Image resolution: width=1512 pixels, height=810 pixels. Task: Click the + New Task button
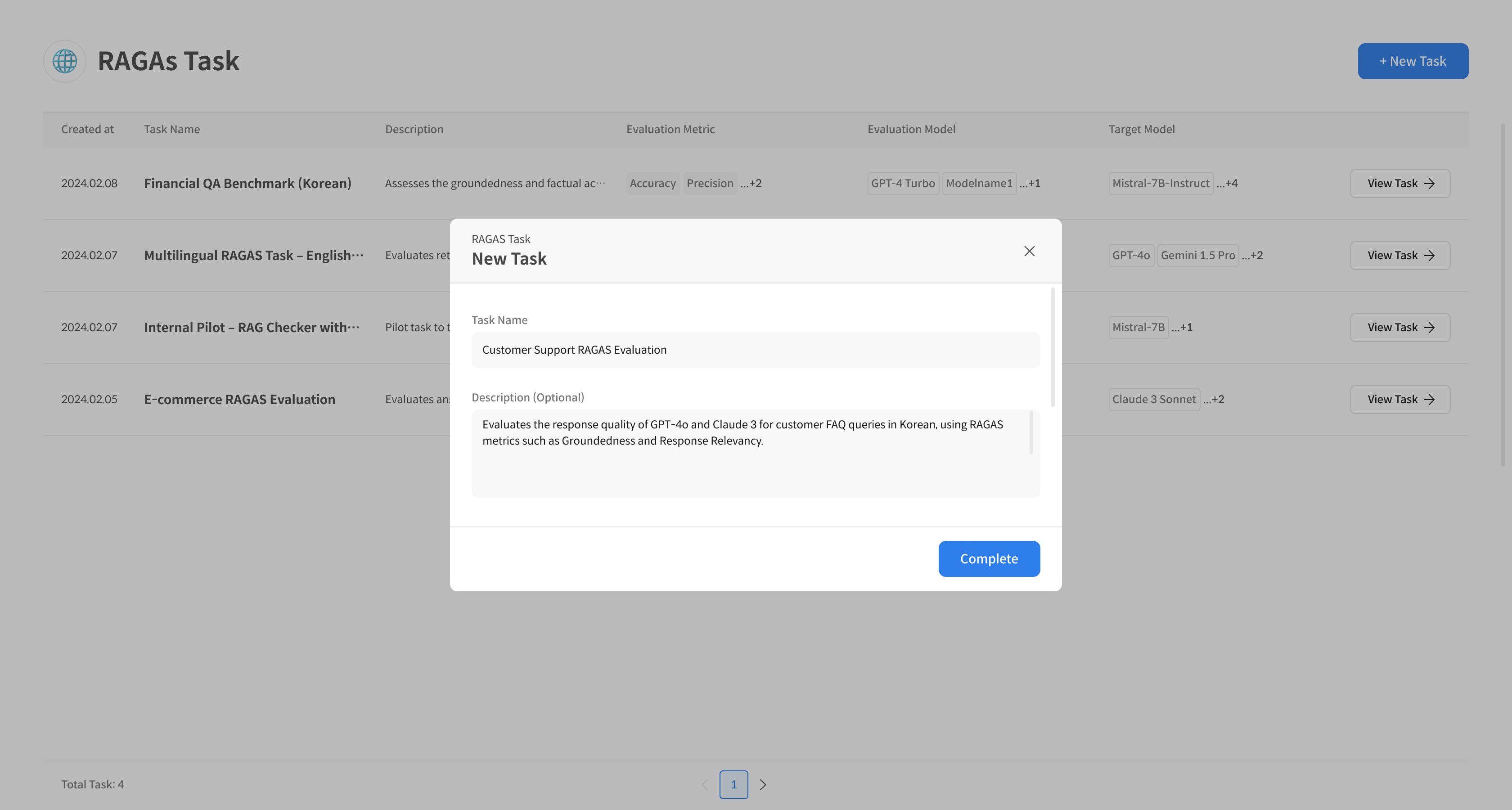[1412, 61]
